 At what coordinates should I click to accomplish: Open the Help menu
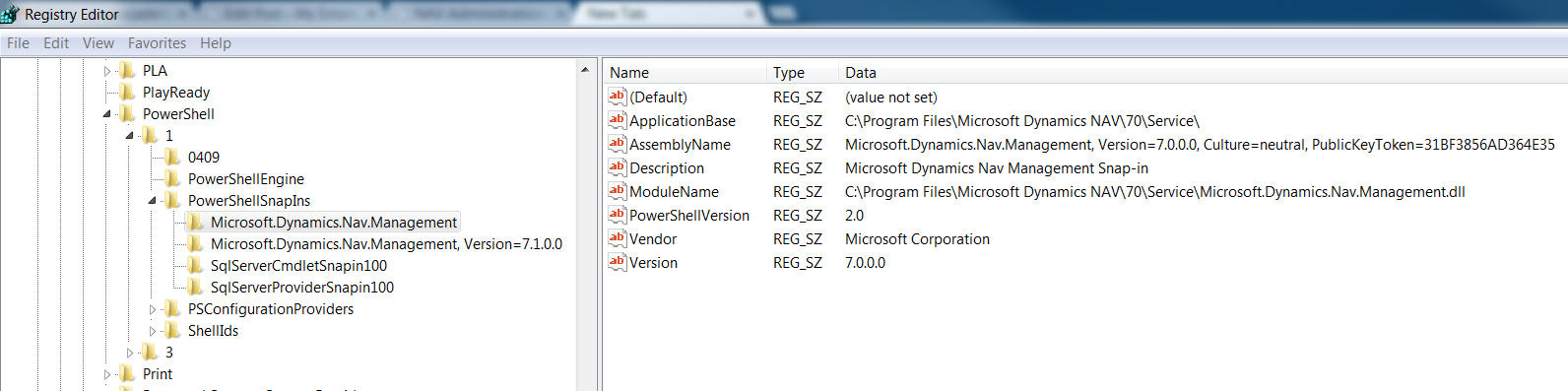(216, 43)
